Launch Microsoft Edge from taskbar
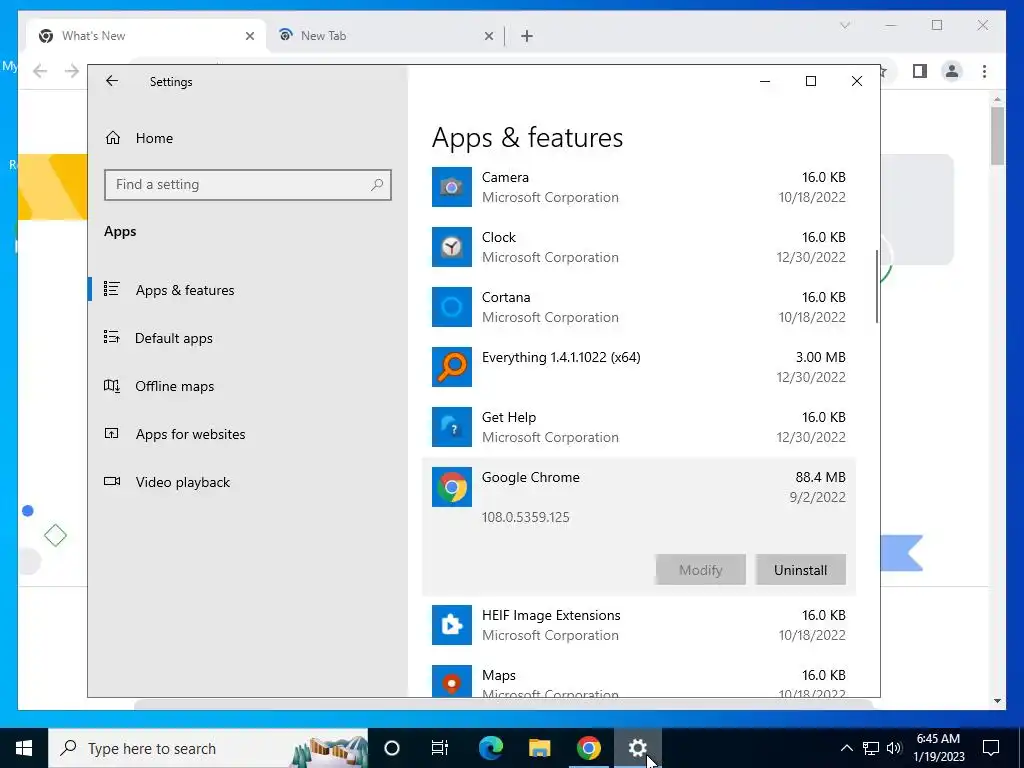This screenshot has height=768, width=1024. [490, 748]
